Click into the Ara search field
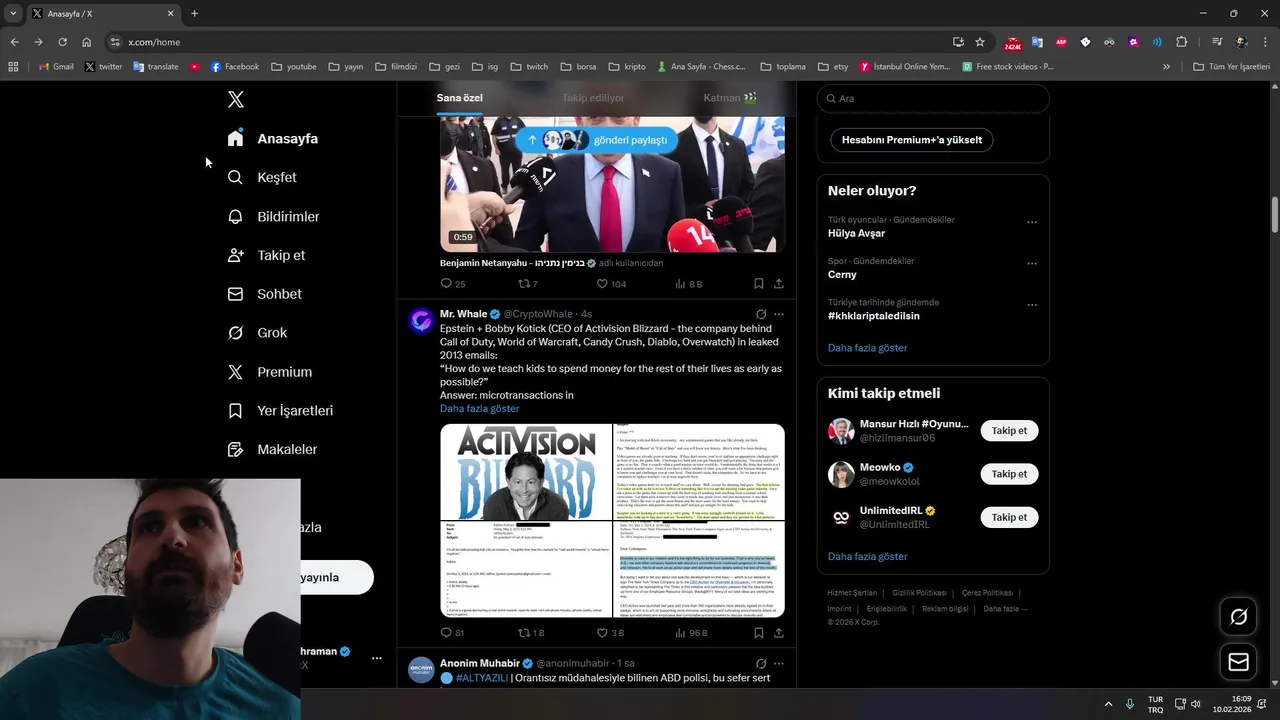Screen dimensions: 1280x720 [933, 99]
